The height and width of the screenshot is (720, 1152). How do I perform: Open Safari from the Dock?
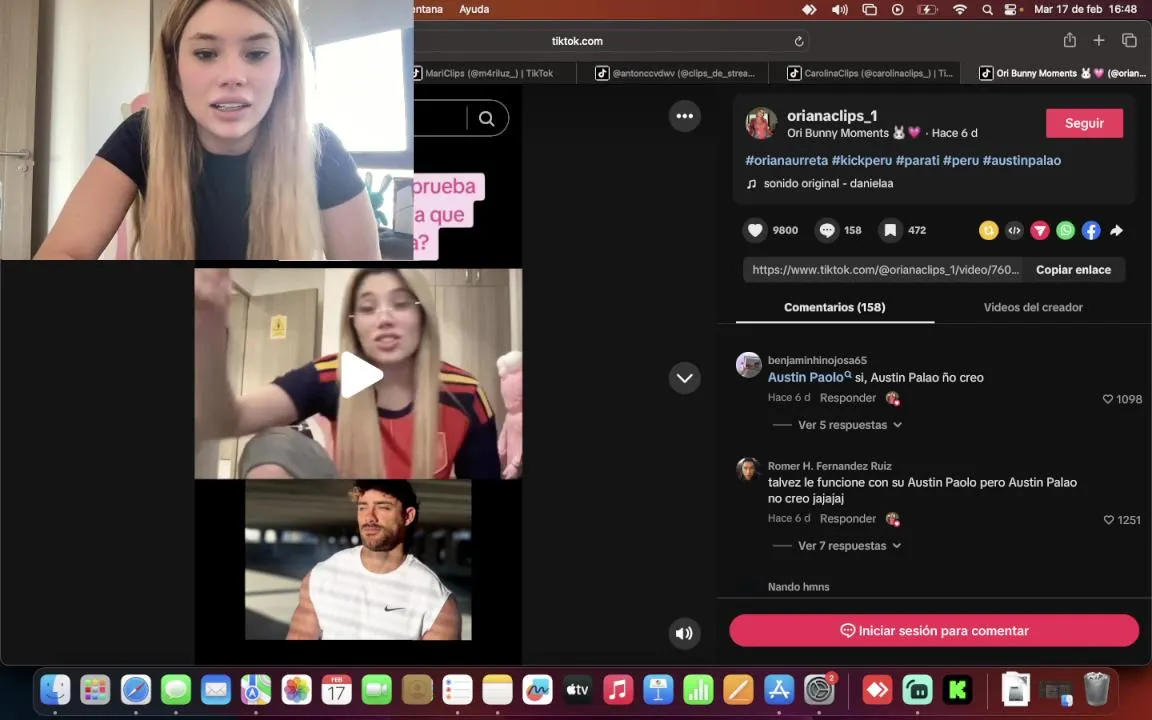(135, 689)
